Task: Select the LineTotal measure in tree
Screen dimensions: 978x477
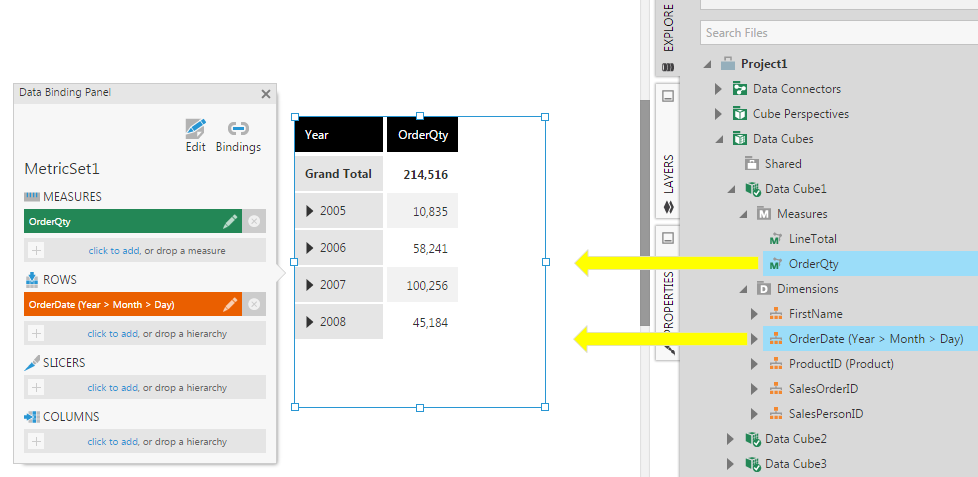Action: 812,239
